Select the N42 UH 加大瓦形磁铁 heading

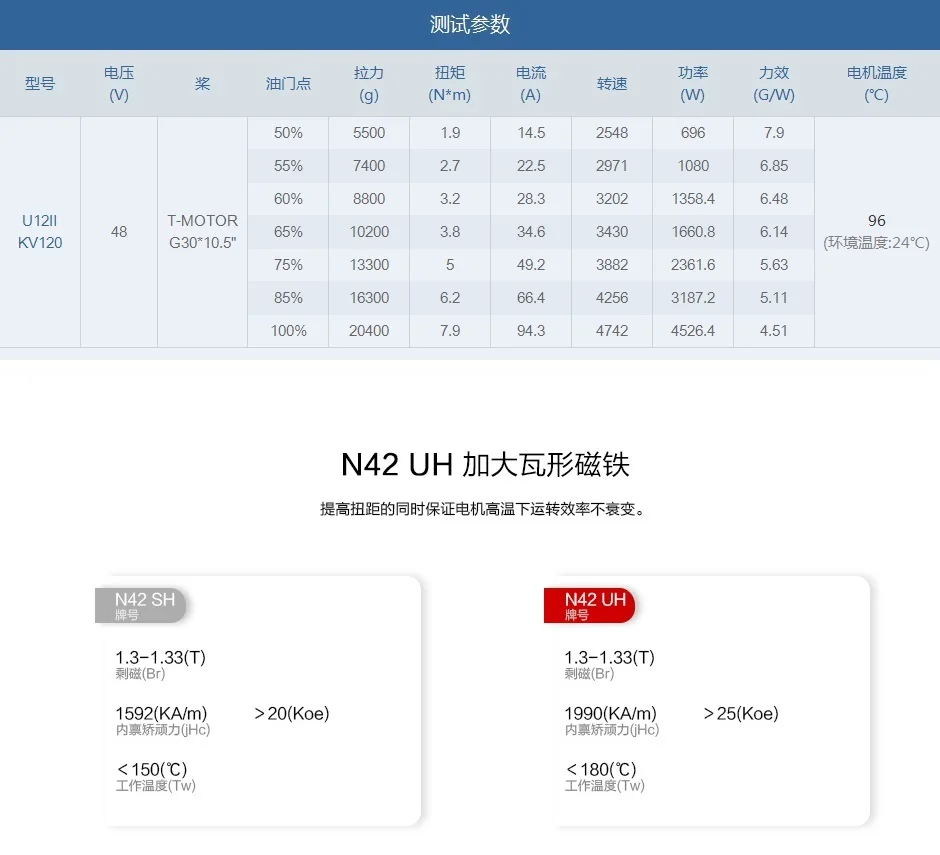485,465
